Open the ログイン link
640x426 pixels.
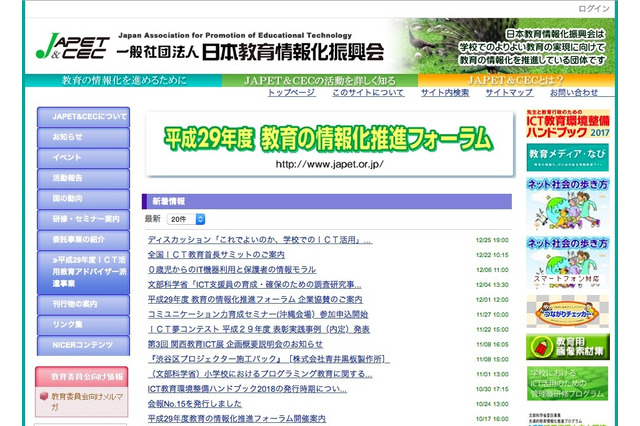(x=593, y=9)
